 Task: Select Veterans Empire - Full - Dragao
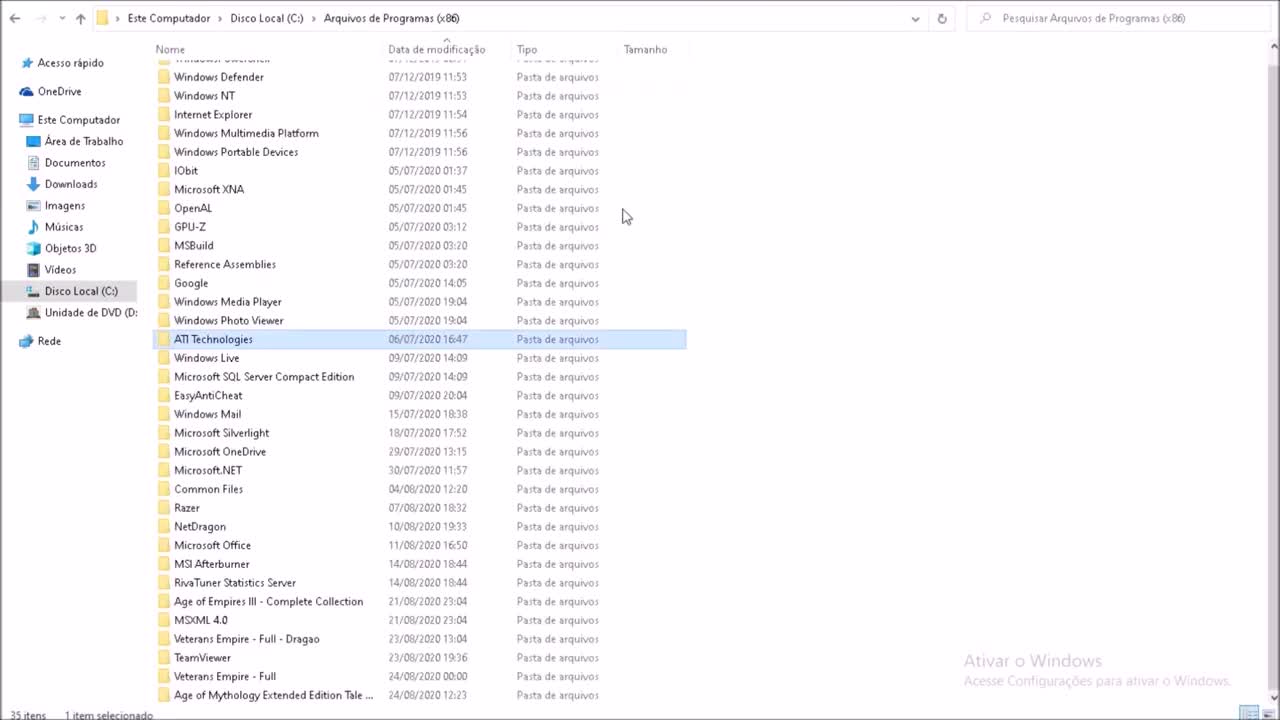click(x=247, y=639)
